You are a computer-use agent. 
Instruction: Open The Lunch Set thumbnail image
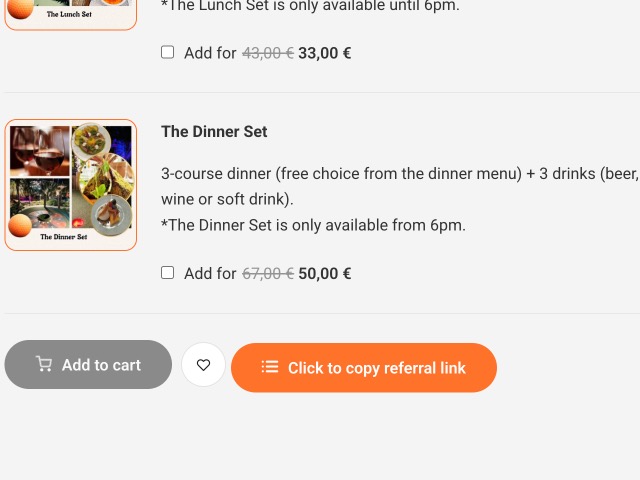(x=70, y=12)
